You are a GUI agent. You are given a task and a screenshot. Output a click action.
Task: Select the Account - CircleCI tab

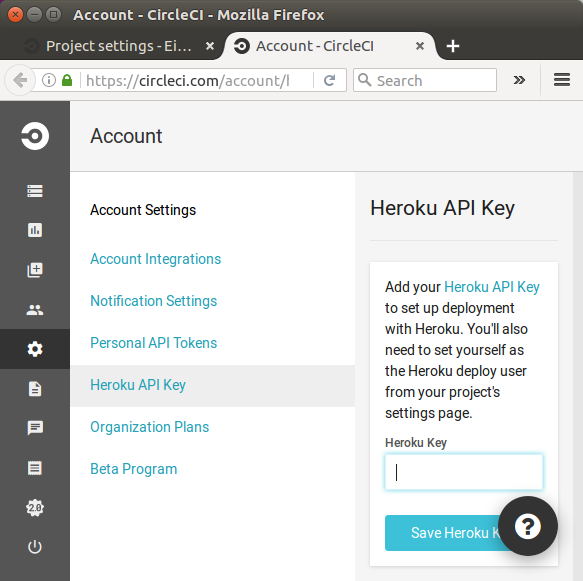click(x=329, y=46)
